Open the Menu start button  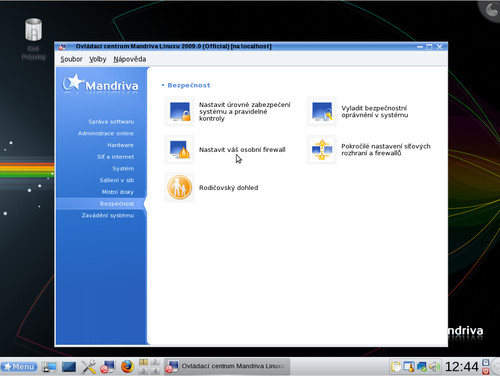coord(19,367)
